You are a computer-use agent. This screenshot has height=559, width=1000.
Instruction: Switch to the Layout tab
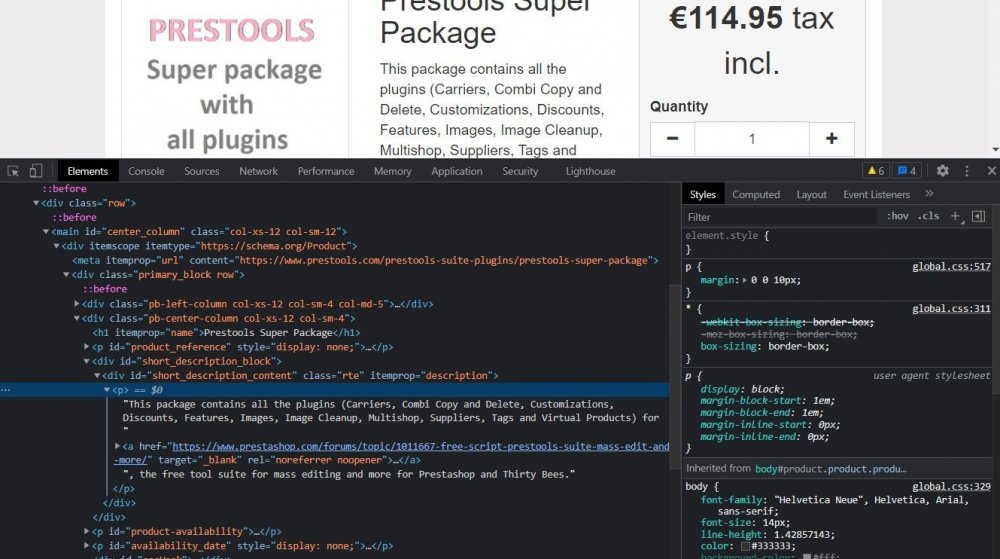[811, 194]
